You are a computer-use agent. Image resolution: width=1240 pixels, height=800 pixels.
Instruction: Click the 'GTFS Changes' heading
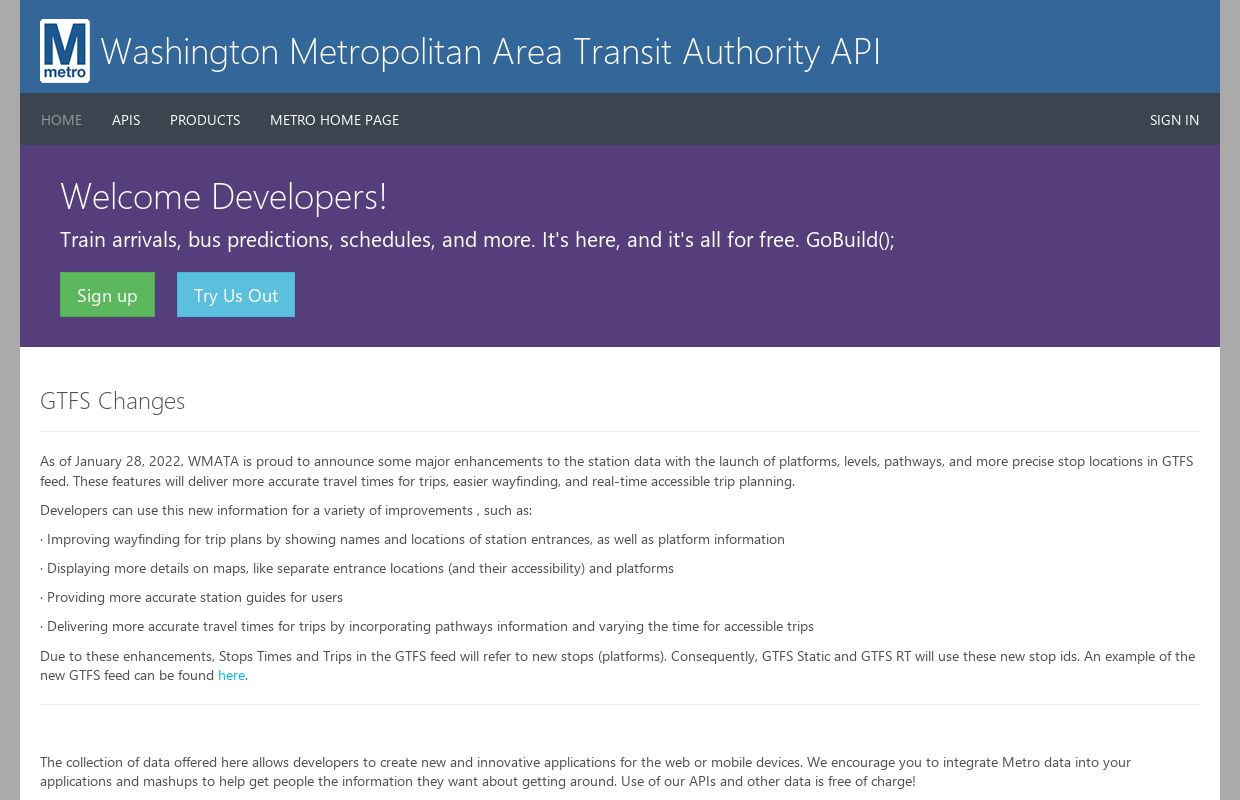(112, 401)
